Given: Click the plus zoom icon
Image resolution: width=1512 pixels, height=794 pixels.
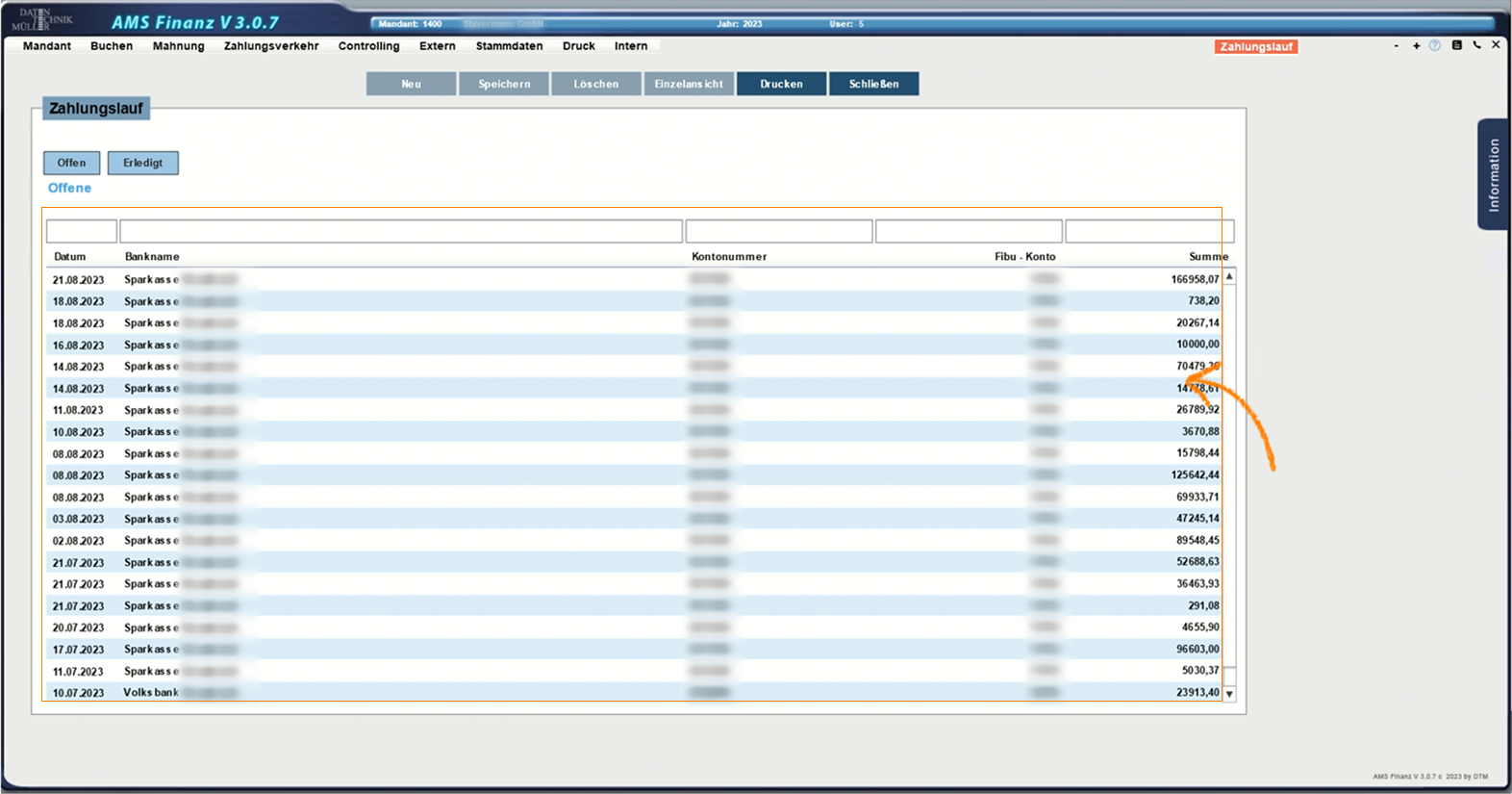Looking at the screenshot, I should tap(1416, 45).
